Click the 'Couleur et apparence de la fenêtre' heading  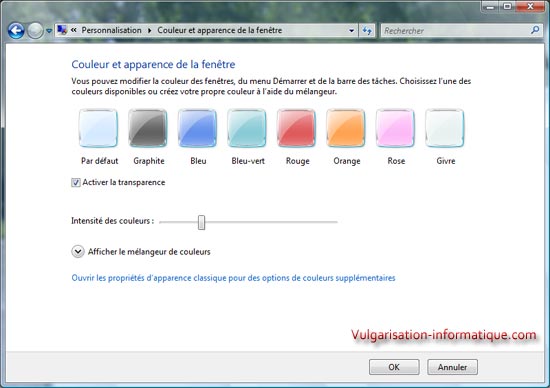click(153, 64)
